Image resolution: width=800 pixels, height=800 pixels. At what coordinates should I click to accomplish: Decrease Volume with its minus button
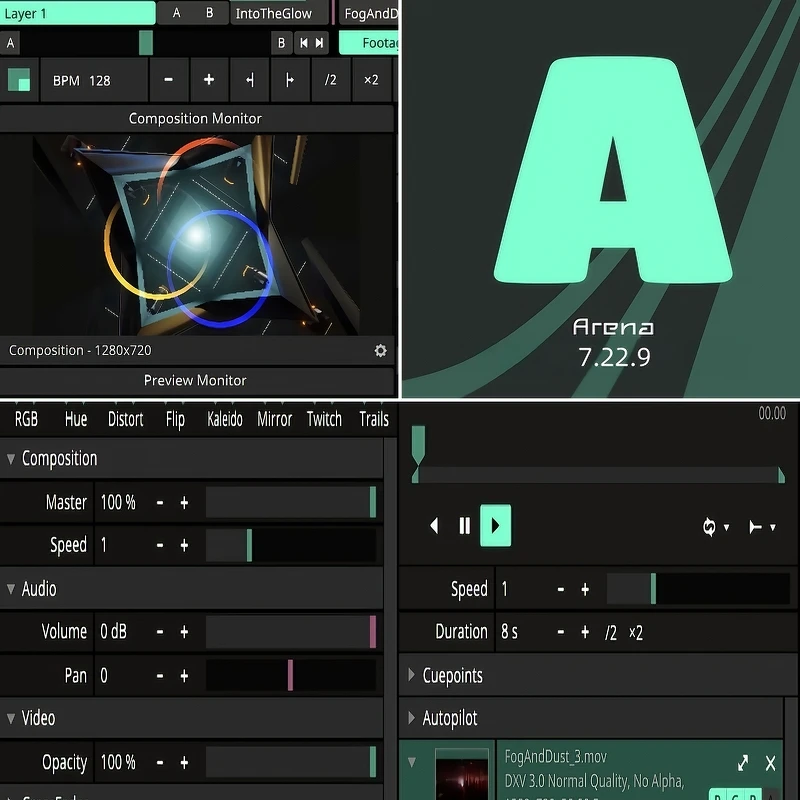[x=160, y=632]
